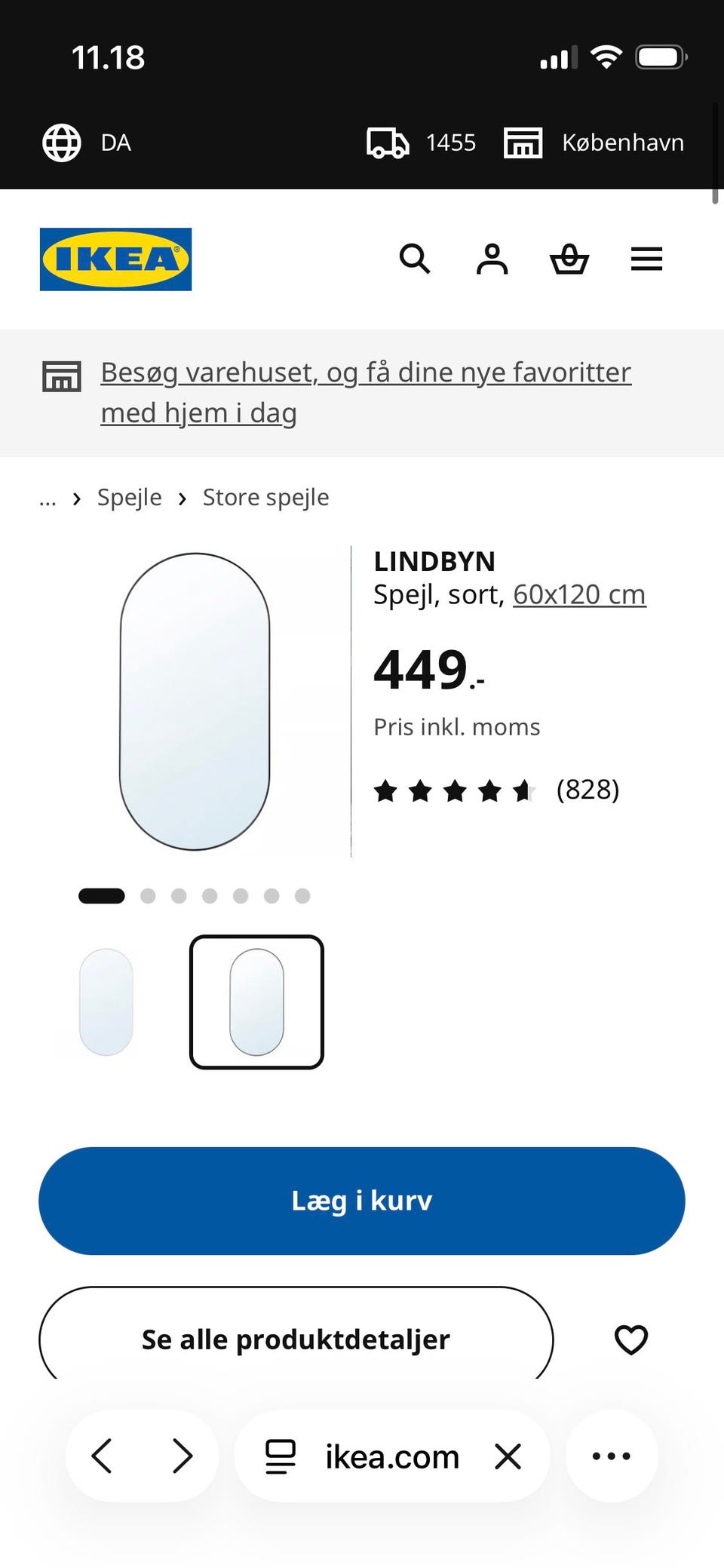The width and height of the screenshot is (724, 1568).
Task: Open the hamburger menu
Action: click(646, 259)
